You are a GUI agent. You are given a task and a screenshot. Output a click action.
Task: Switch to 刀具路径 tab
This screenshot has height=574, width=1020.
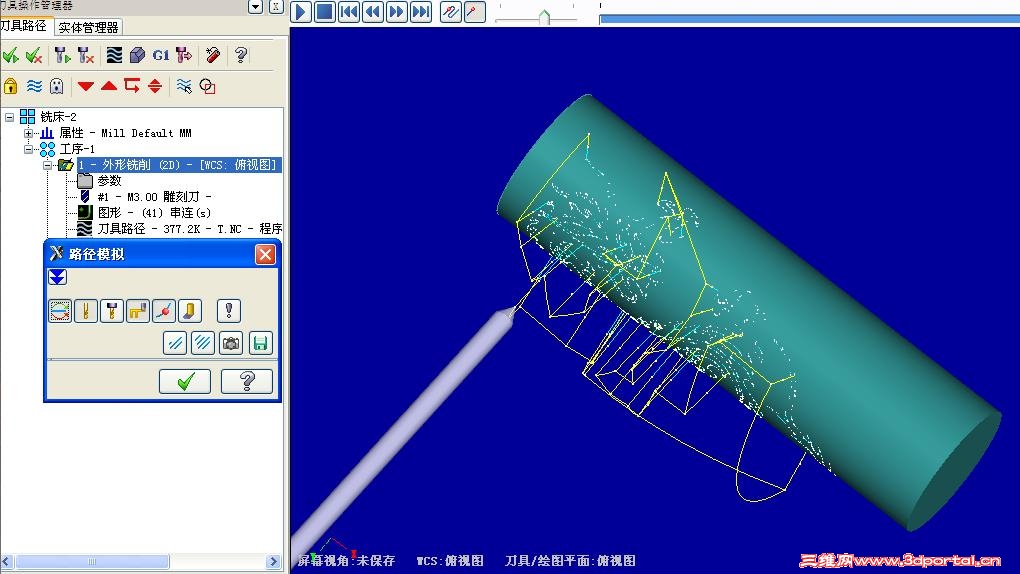click(x=23, y=25)
